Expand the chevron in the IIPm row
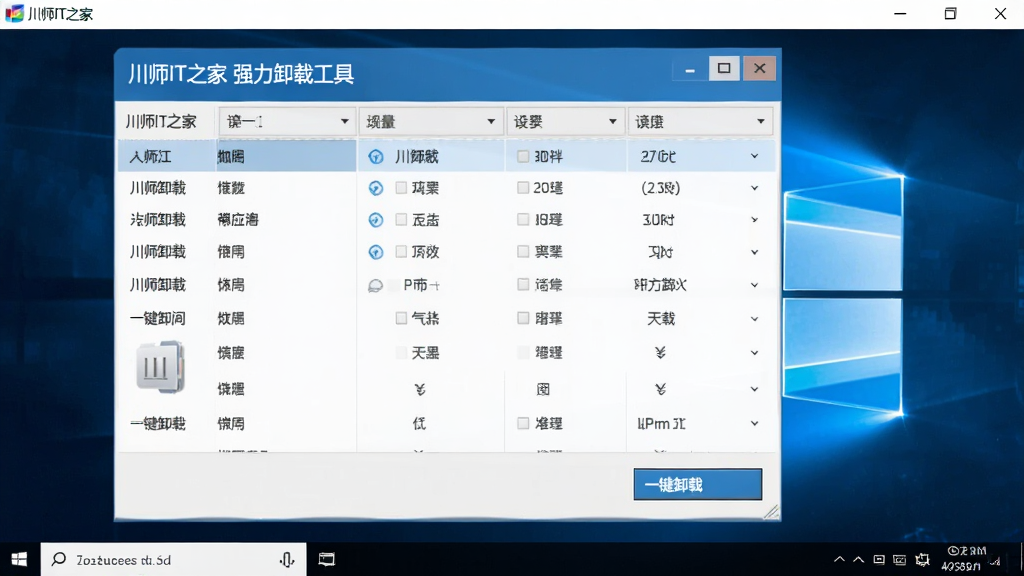1024x576 pixels. point(754,423)
